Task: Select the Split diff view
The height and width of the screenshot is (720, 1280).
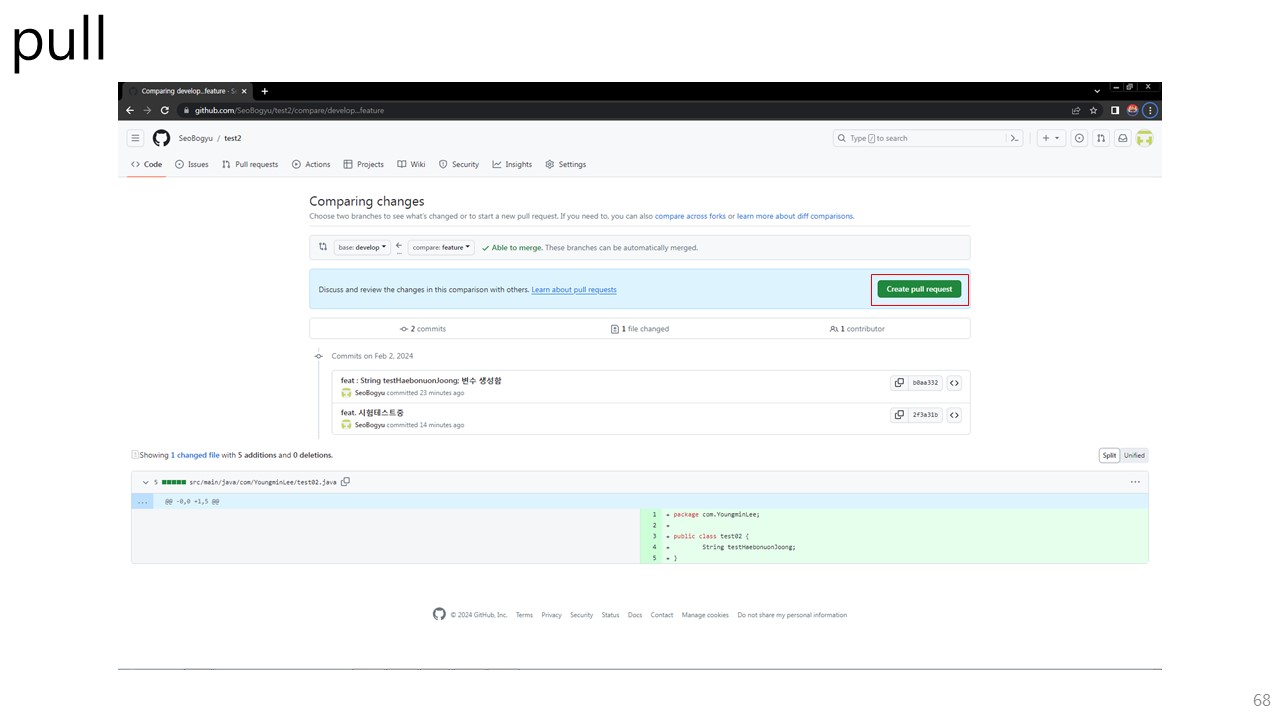Action: pos(1109,455)
